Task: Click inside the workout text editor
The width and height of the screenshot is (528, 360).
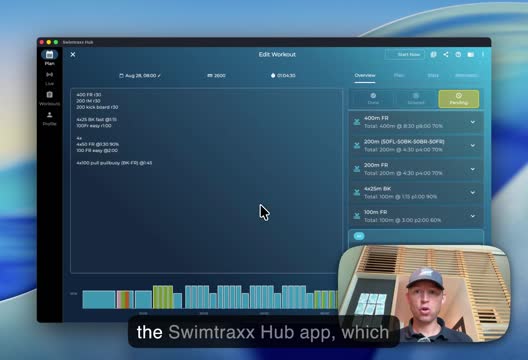Action: pyautogui.click(x=207, y=181)
